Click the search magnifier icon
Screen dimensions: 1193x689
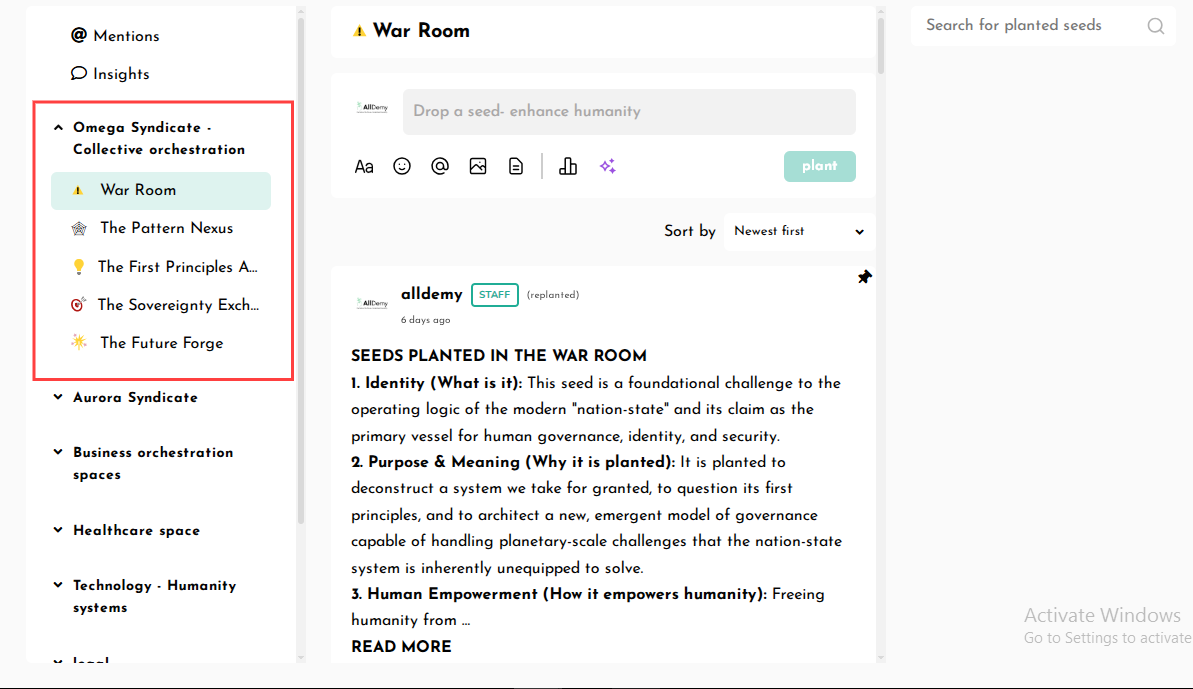[1155, 27]
